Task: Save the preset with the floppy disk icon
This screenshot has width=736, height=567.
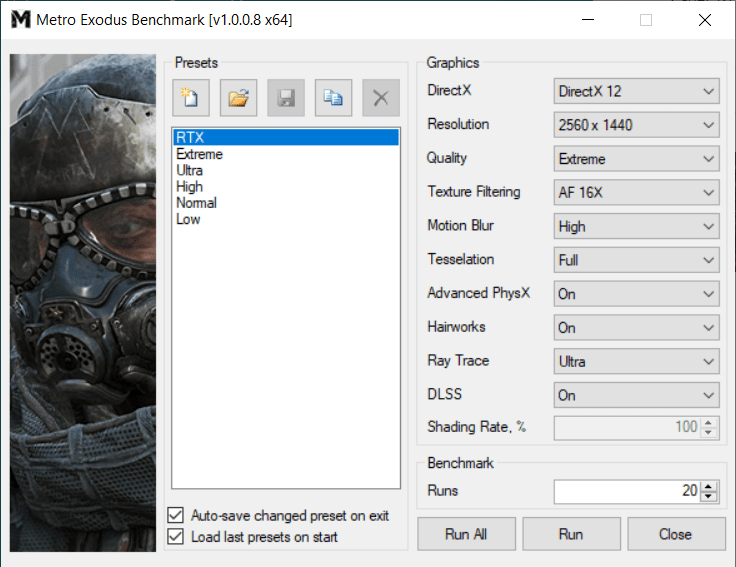Action: tap(286, 98)
